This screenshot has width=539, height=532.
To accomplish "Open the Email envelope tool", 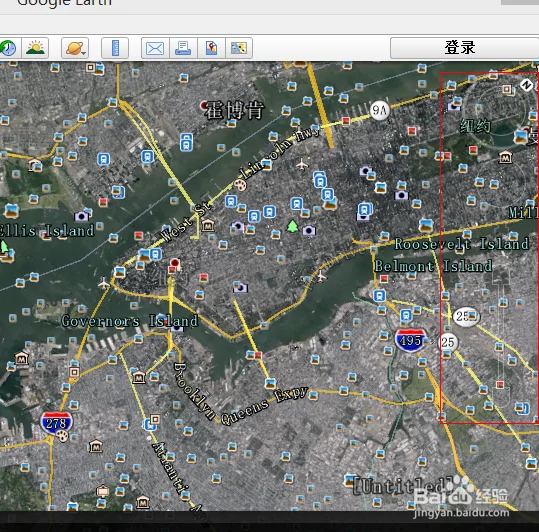I will pyautogui.click(x=155, y=48).
